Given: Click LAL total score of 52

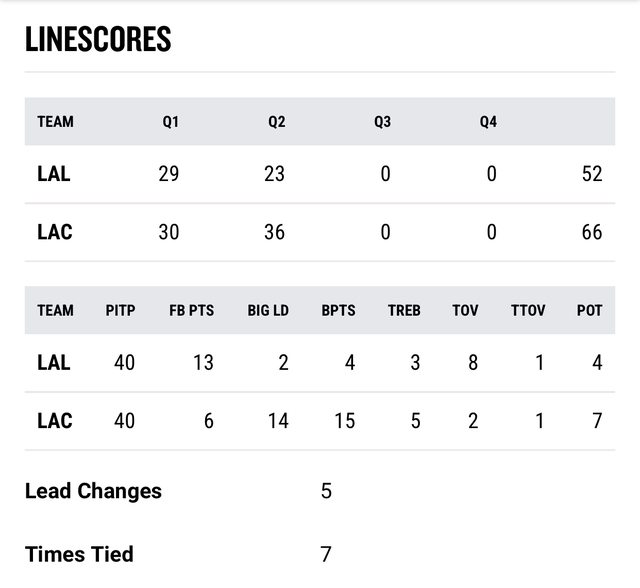Looking at the screenshot, I should (x=592, y=174).
